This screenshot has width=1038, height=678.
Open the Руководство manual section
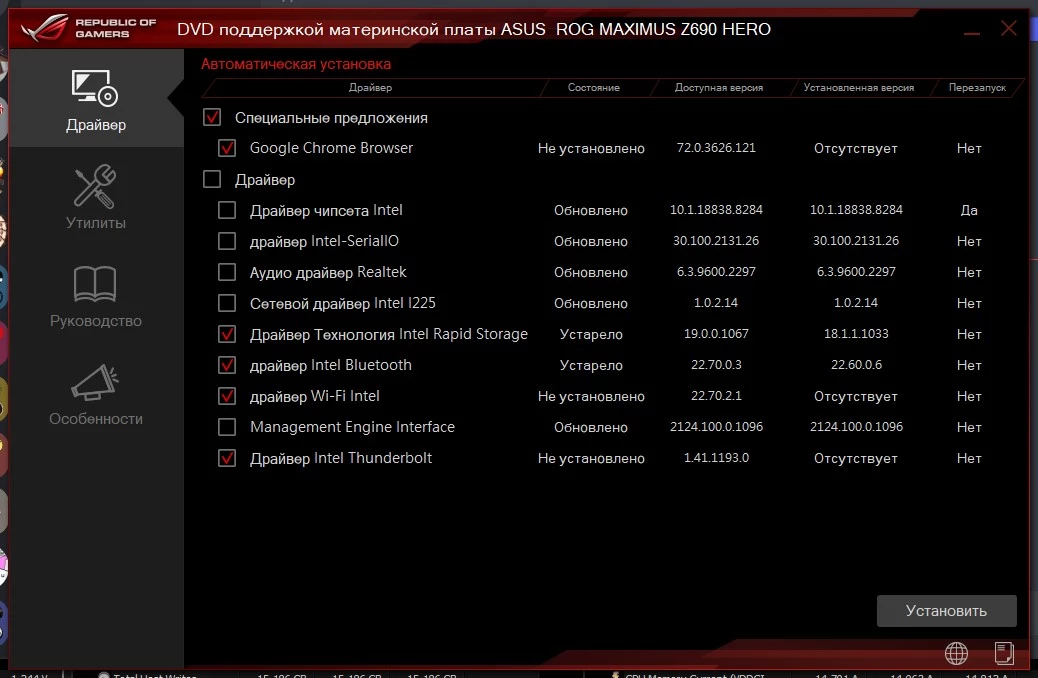tap(95, 296)
